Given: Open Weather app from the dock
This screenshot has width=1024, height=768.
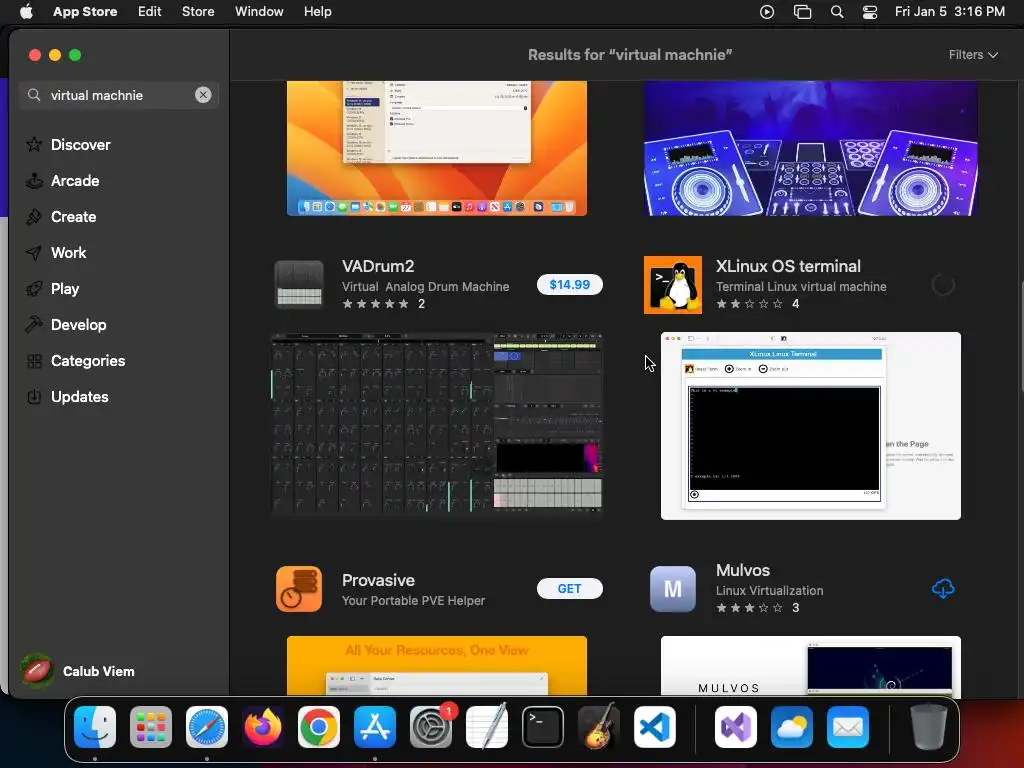Looking at the screenshot, I should point(792,727).
